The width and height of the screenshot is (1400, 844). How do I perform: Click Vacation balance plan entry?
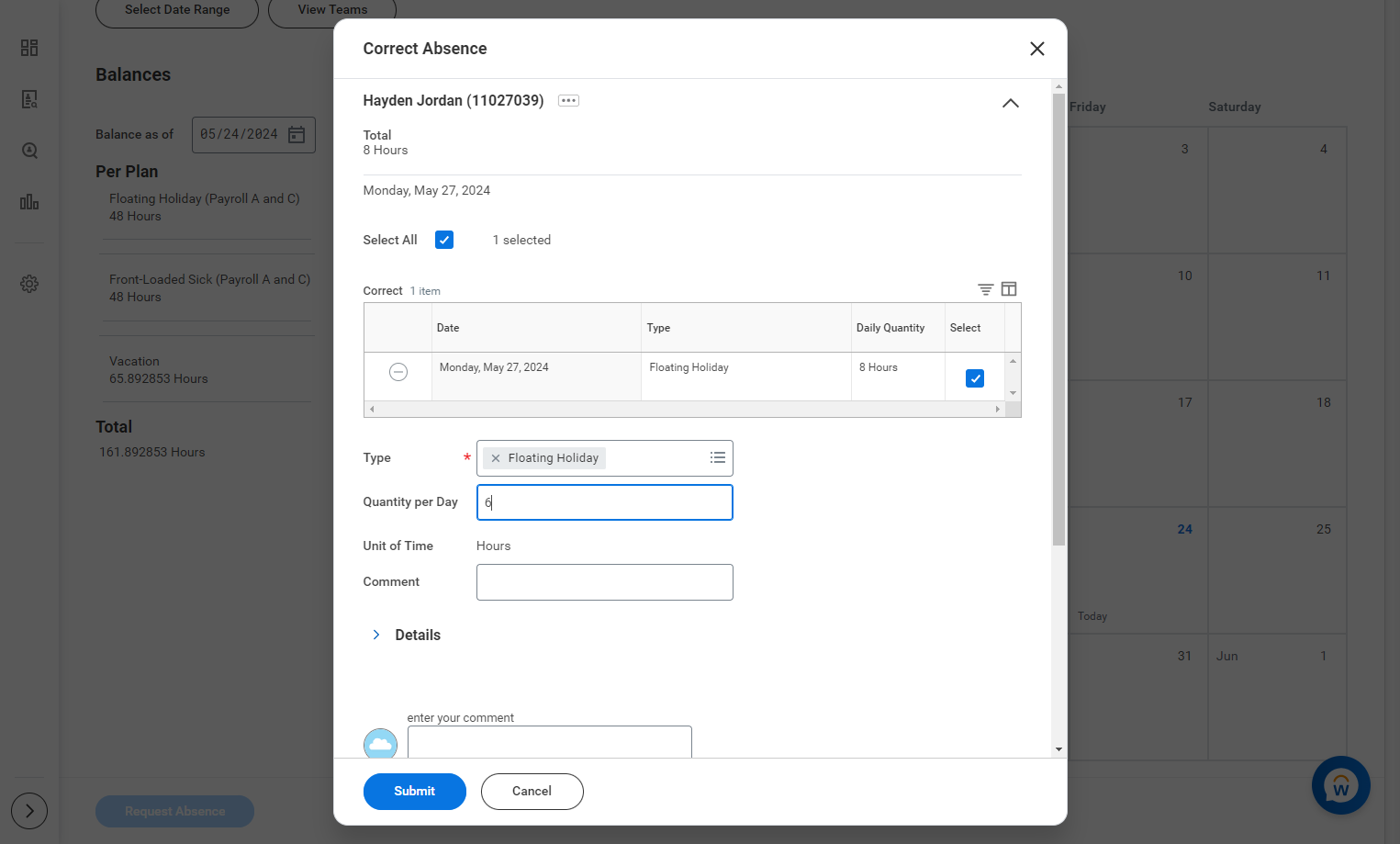207,370
